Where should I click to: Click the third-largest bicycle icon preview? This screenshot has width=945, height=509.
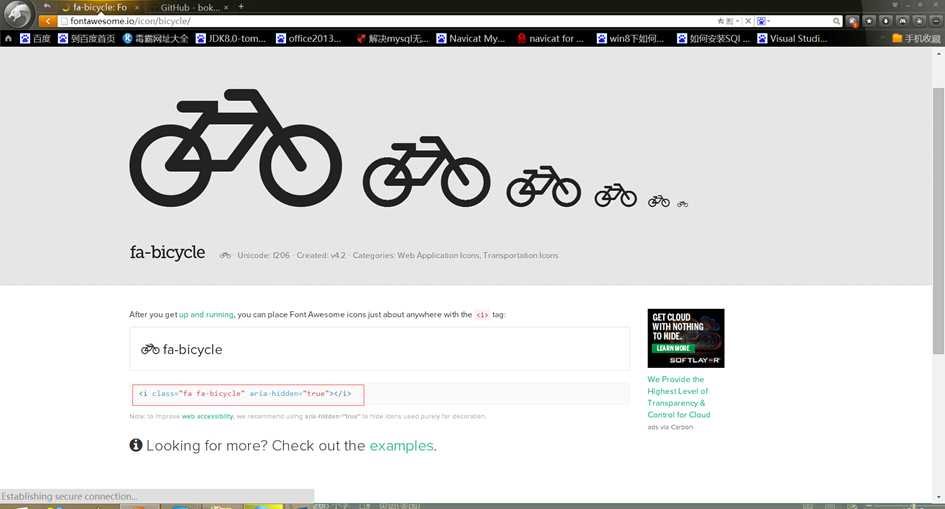tap(544, 186)
